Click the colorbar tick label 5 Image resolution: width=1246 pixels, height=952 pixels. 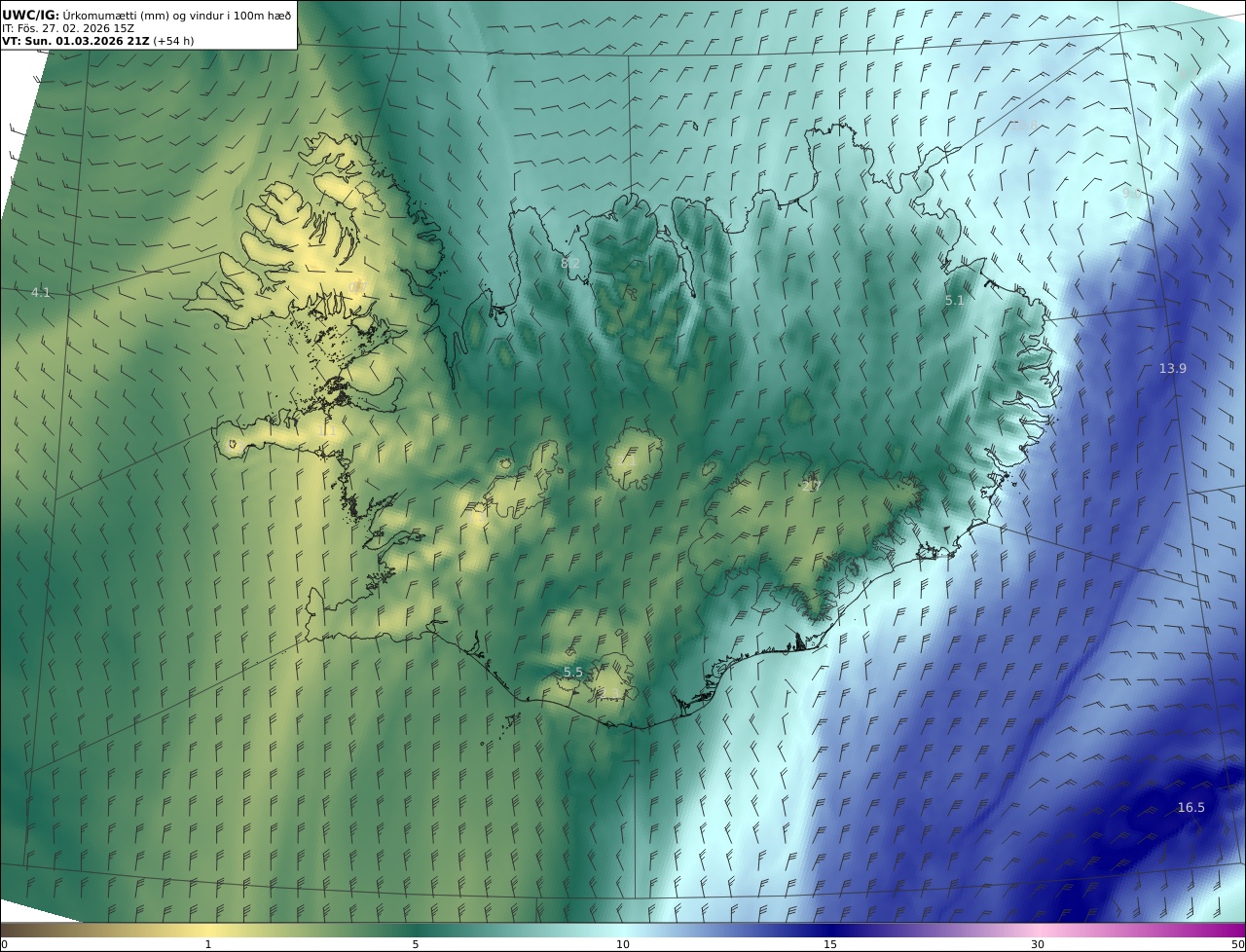tap(416, 944)
